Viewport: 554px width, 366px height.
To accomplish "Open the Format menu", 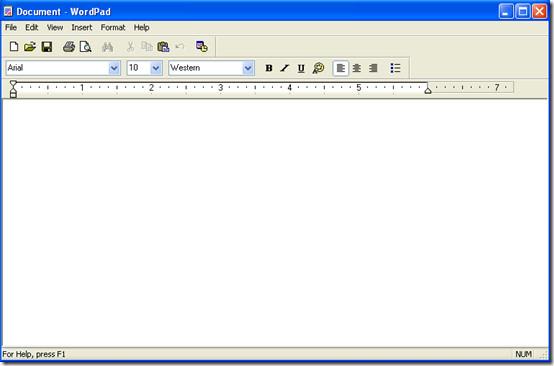I will [113, 28].
